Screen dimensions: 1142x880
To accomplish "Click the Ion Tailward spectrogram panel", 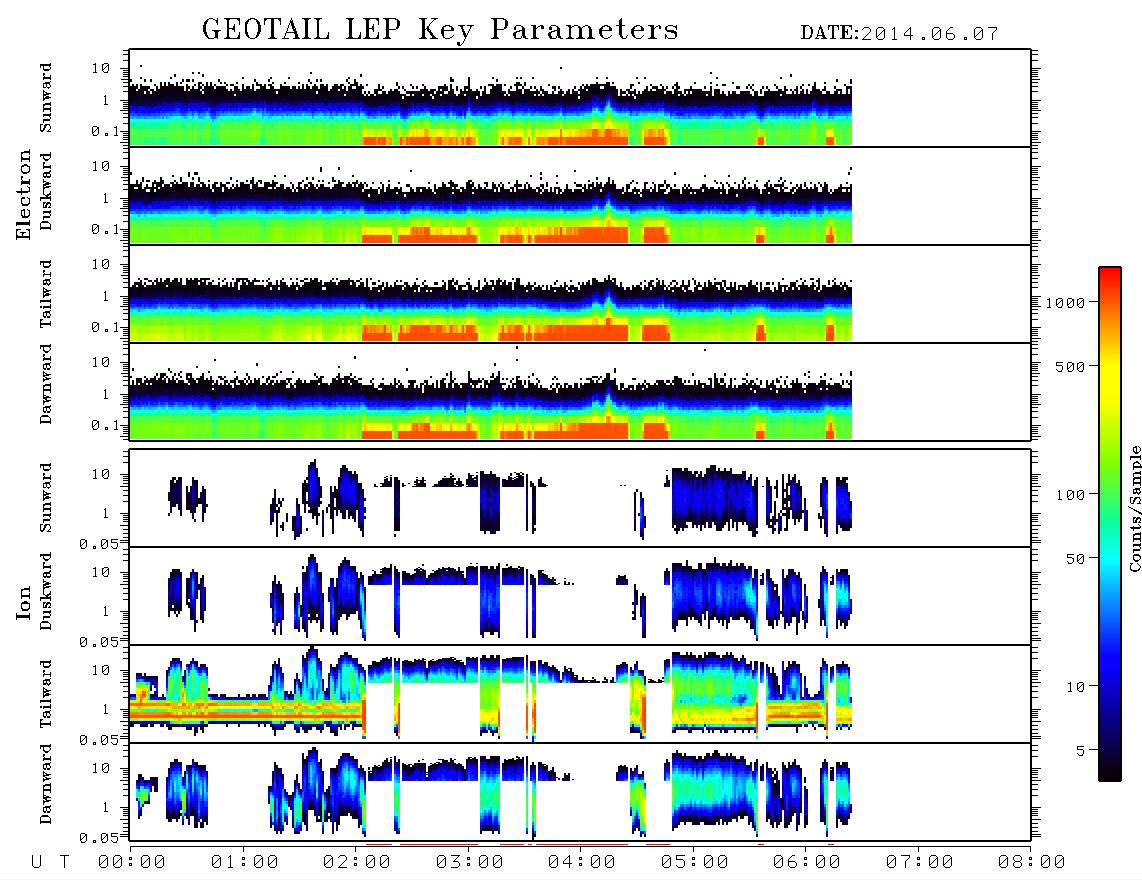I will (x=580, y=694).
